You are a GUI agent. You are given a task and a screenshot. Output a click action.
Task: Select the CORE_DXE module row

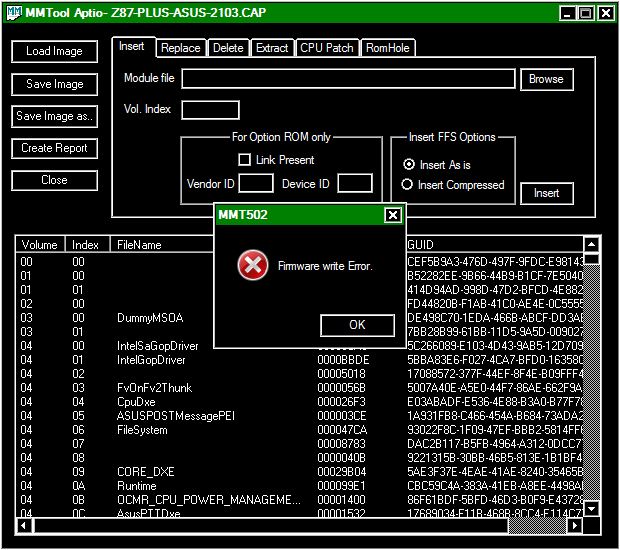301,472
